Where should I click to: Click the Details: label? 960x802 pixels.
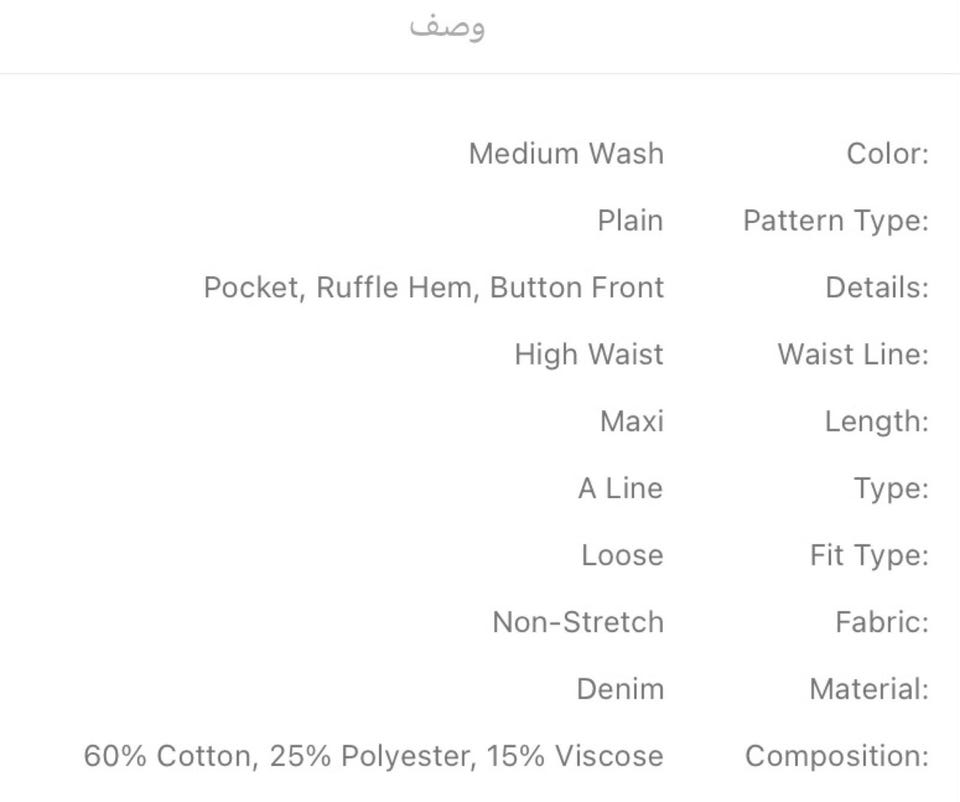pos(876,288)
